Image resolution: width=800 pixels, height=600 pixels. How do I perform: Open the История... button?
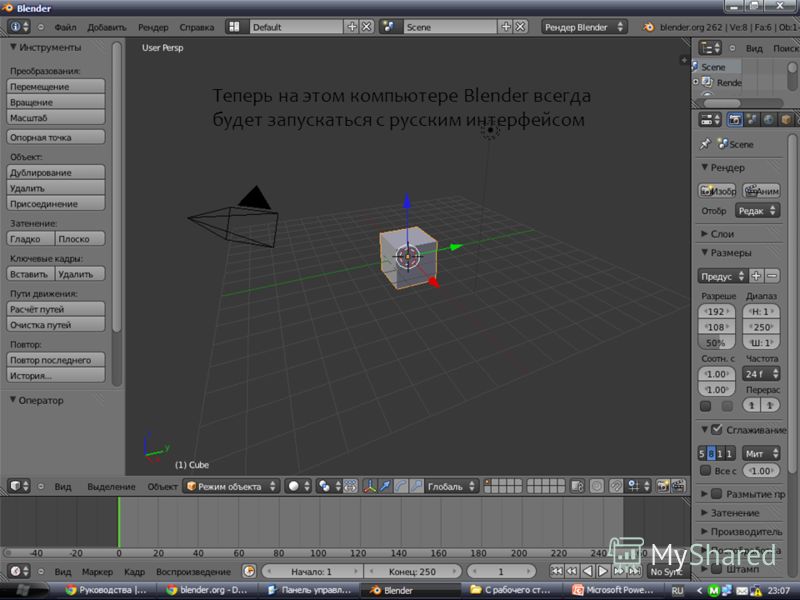point(56,376)
